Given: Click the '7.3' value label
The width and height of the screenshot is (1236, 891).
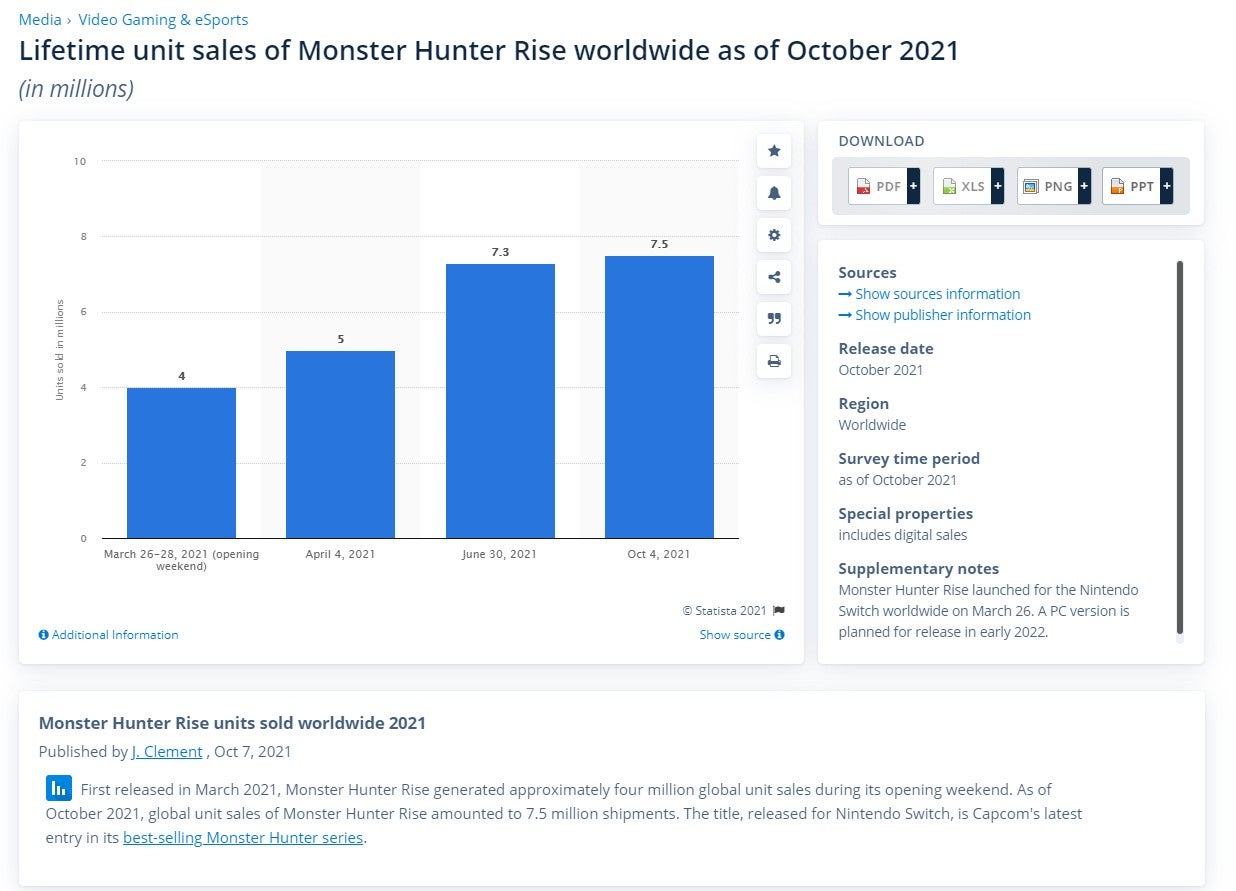Looking at the screenshot, I should [500, 252].
